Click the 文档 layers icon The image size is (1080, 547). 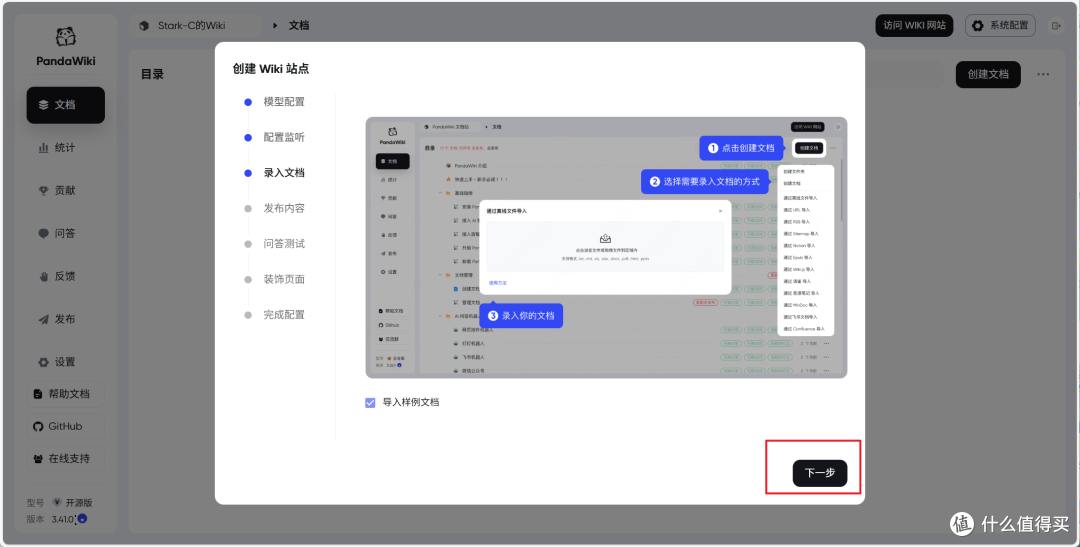[43, 105]
